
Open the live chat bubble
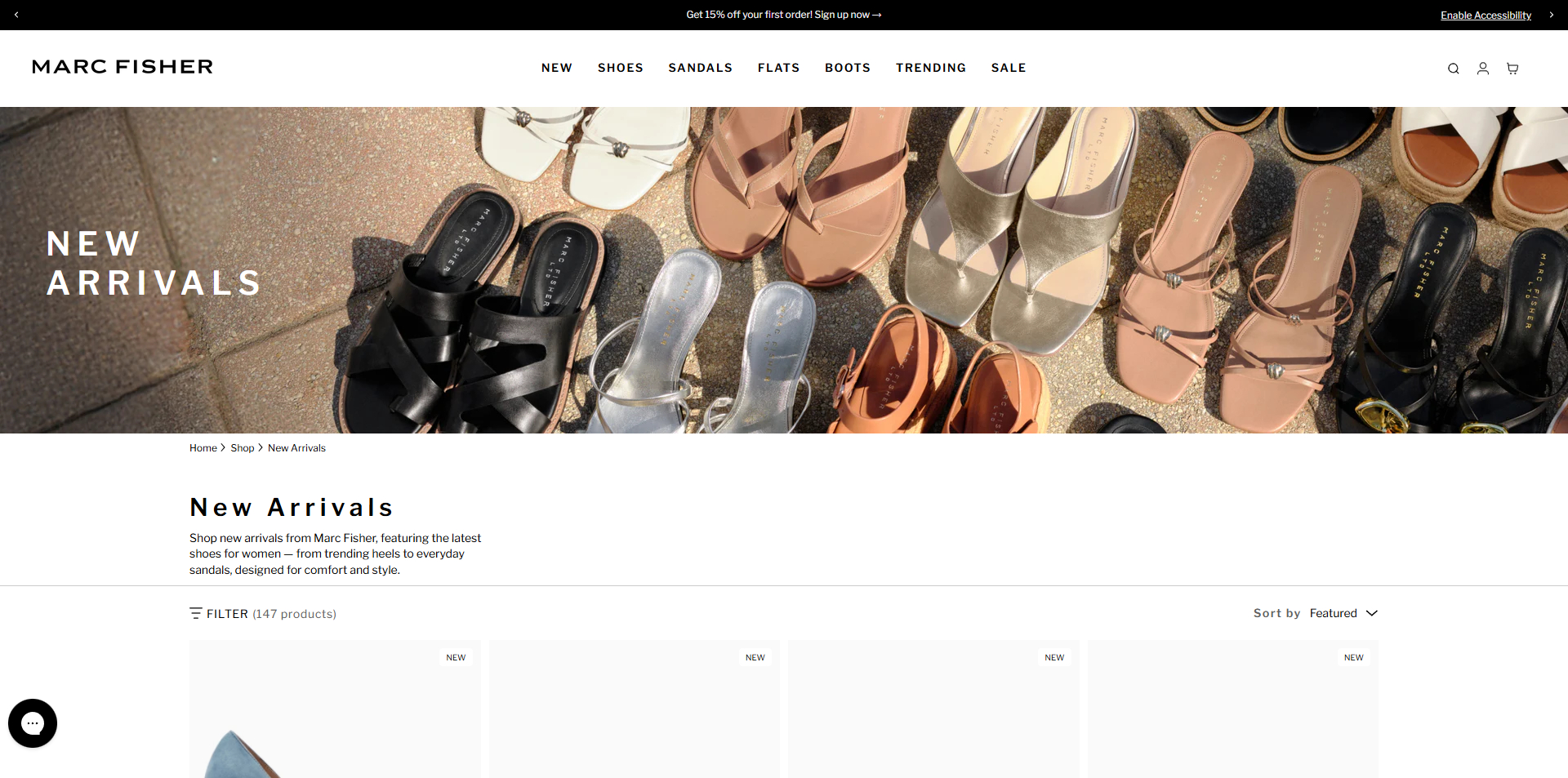tap(33, 722)
